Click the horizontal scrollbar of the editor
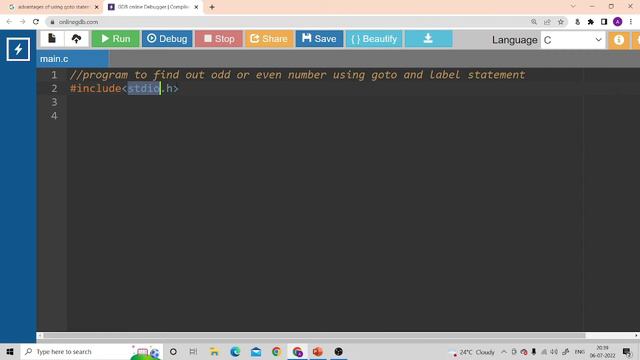 tap(314, 336)
